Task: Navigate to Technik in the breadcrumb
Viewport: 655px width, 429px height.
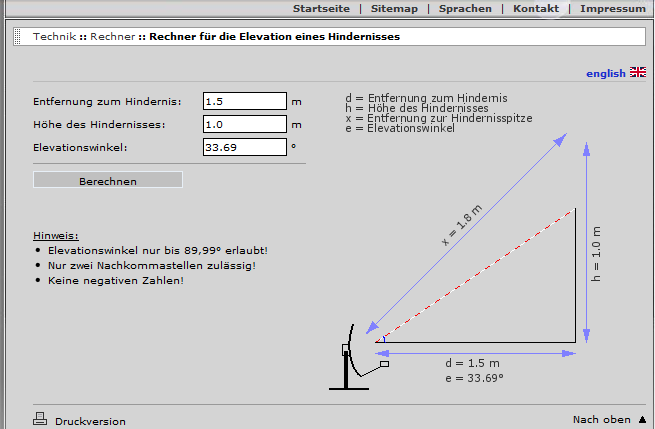Action: 54,36
